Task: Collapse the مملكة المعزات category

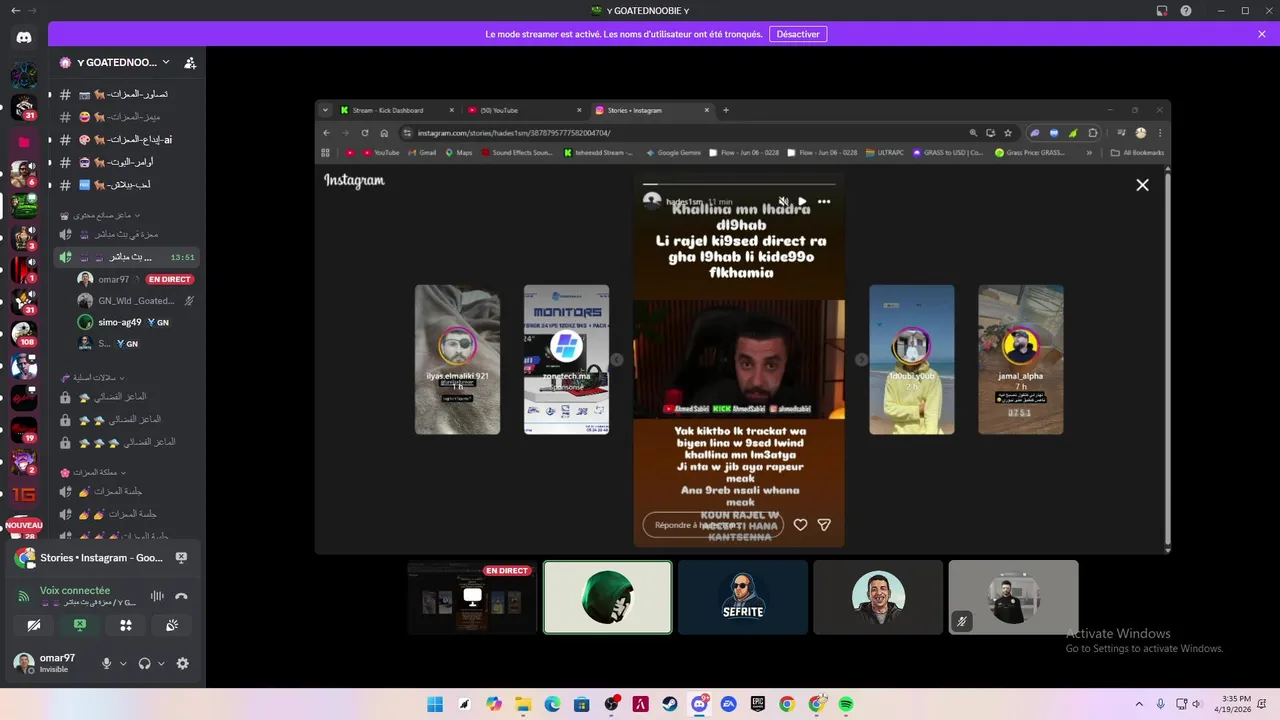Action: click(x=94, y=472)
